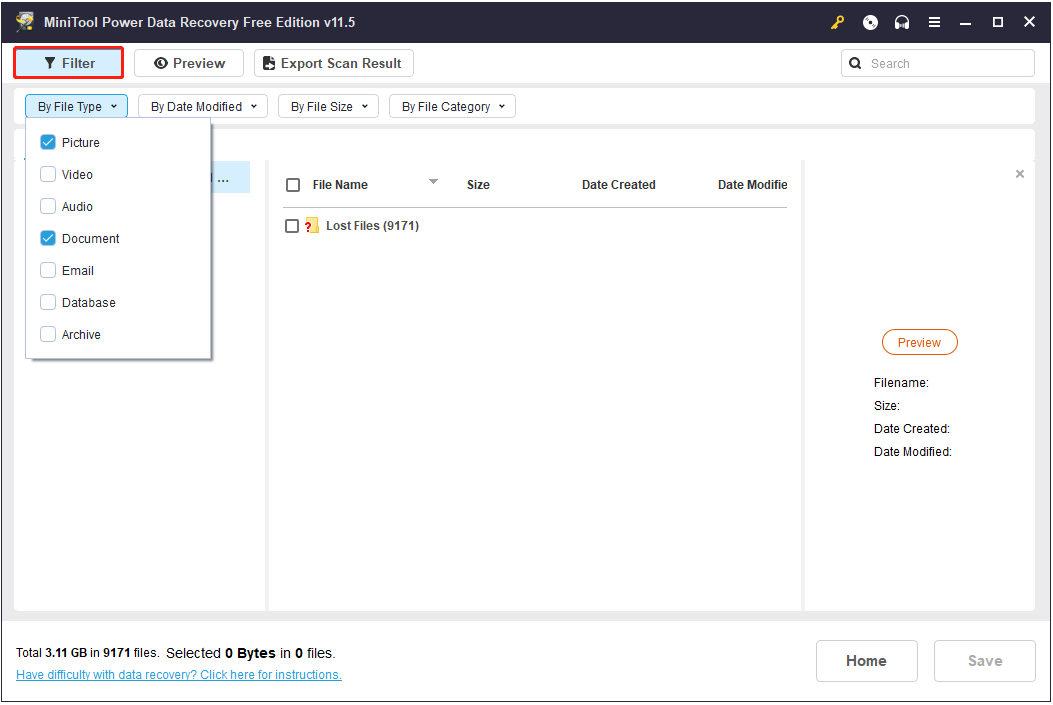Click the Filename: label in preview pane
1053x705 pixels.
pyautogui.click(x=901, y=383)
